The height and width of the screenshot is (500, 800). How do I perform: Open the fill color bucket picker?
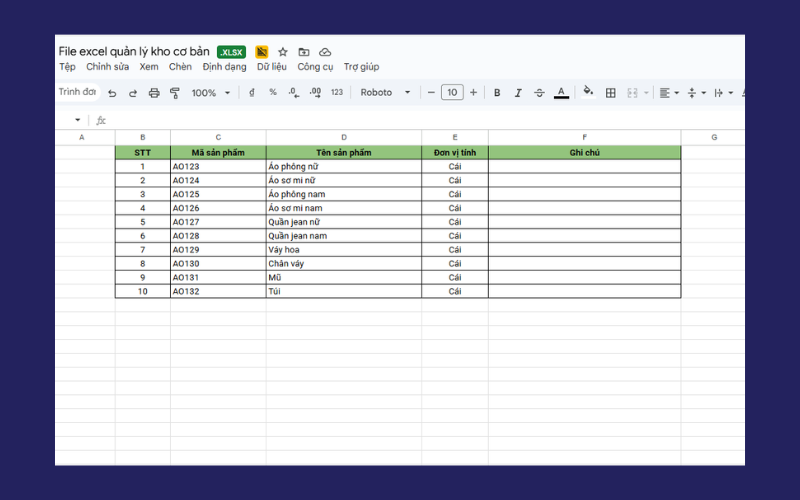click(588, 93)
